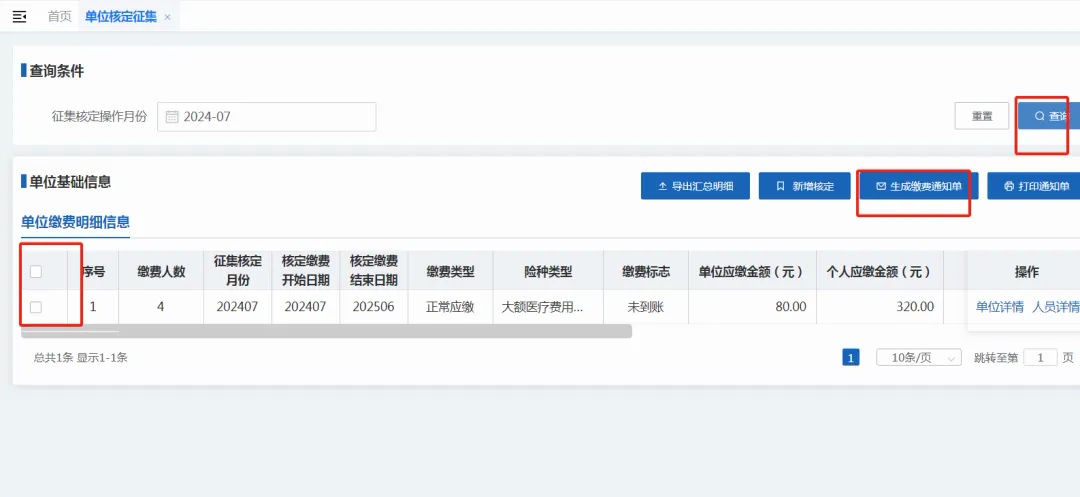Toggle the select-all header checkbox

[36, 272]
